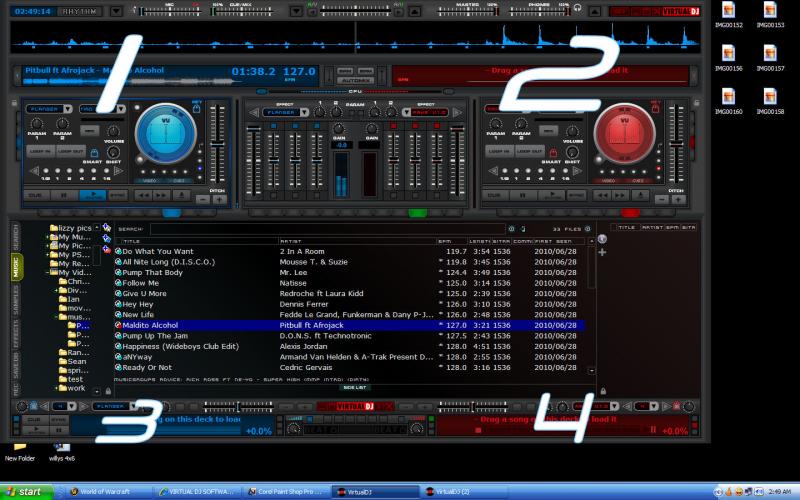The image size is (800, 500).
Task: Pause playback on deck 1
Action: pyautogui.click(x=64, y=195)
